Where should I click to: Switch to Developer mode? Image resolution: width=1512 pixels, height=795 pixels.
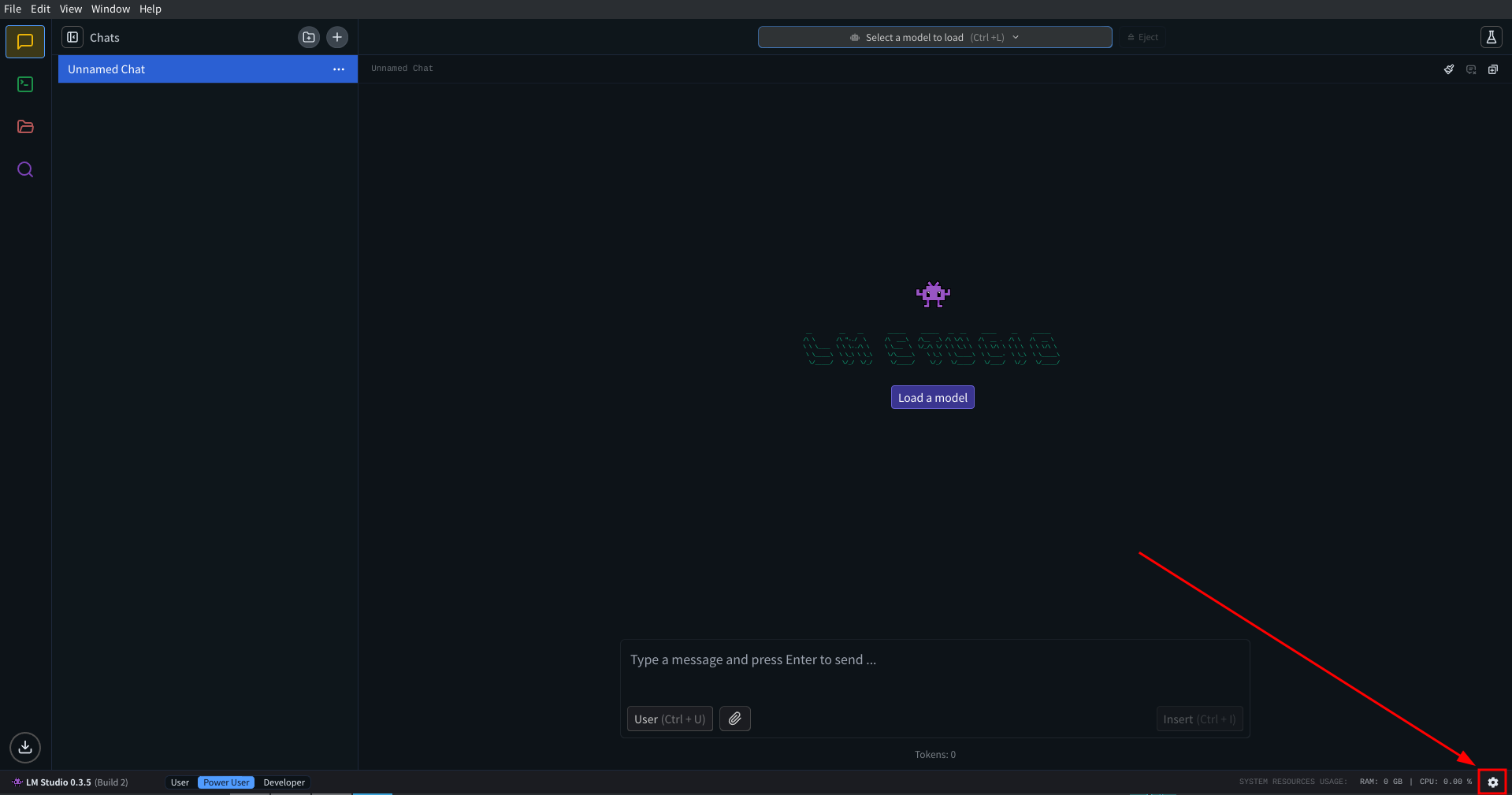(284, 782)
